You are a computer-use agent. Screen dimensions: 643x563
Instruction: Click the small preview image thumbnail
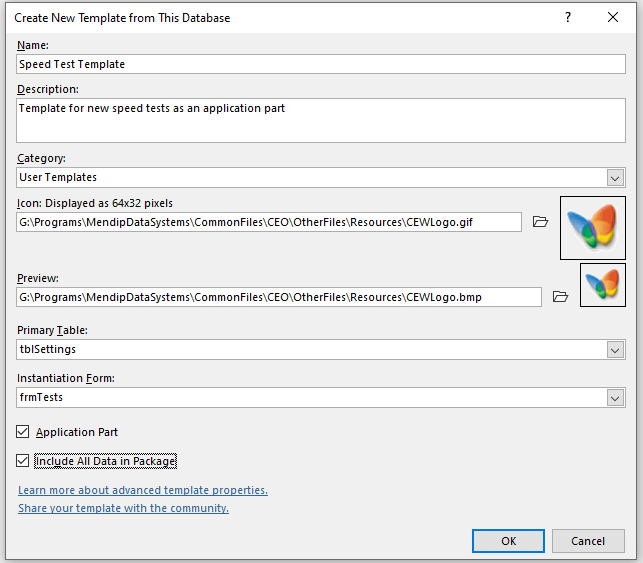point(602,285)
